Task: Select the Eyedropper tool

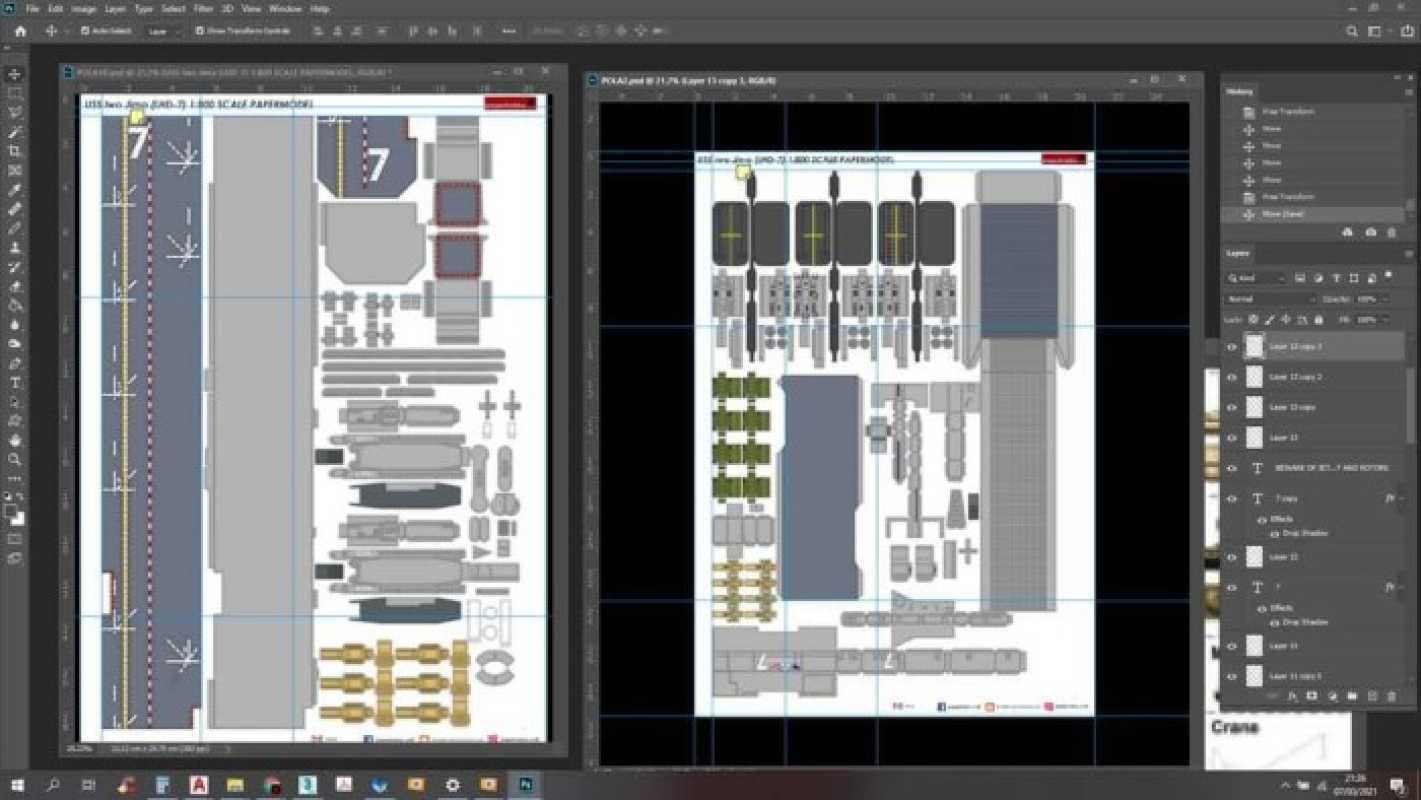Action: [14, 190]
